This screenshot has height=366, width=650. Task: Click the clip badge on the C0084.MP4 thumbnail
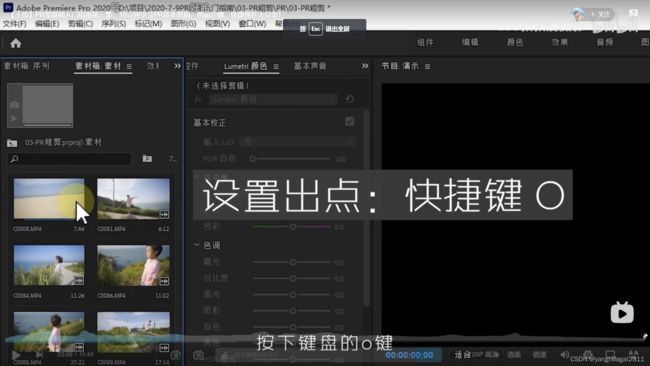(79, 281)
